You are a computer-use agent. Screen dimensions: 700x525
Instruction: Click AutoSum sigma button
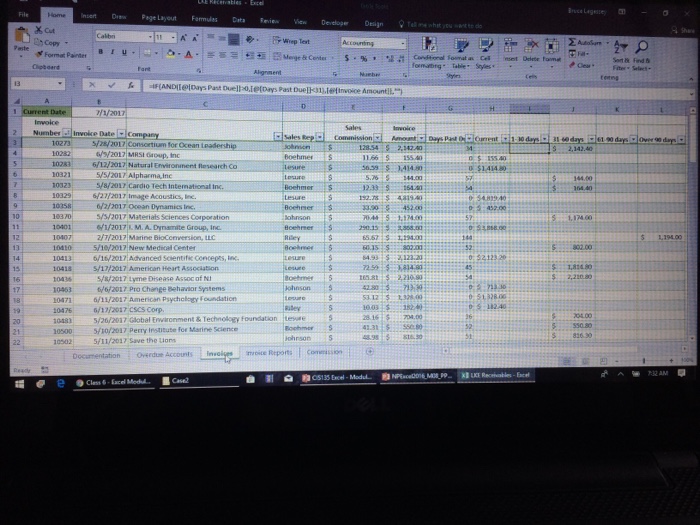(x=585, y=42)
